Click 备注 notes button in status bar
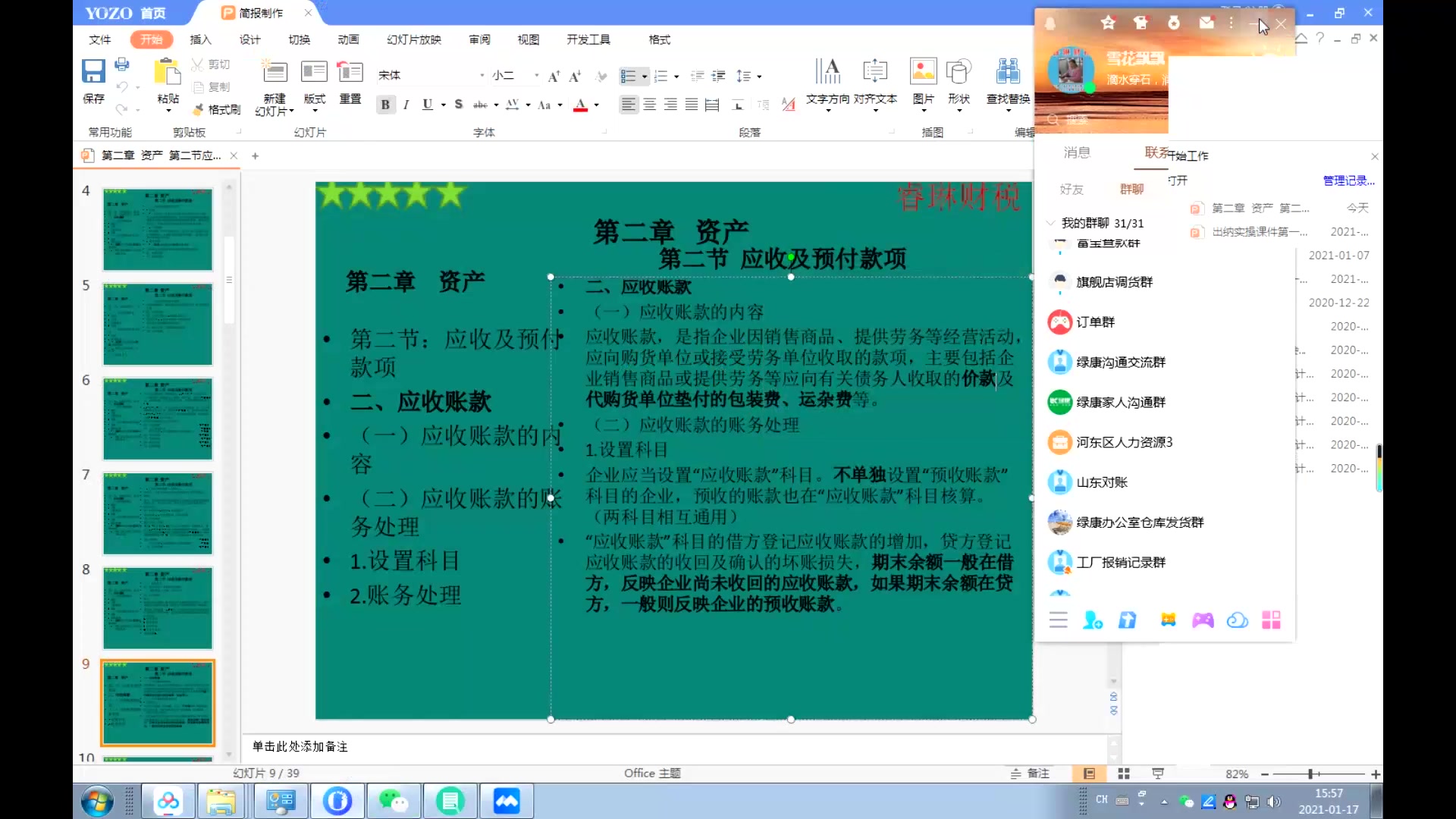 pos(1030,773)
